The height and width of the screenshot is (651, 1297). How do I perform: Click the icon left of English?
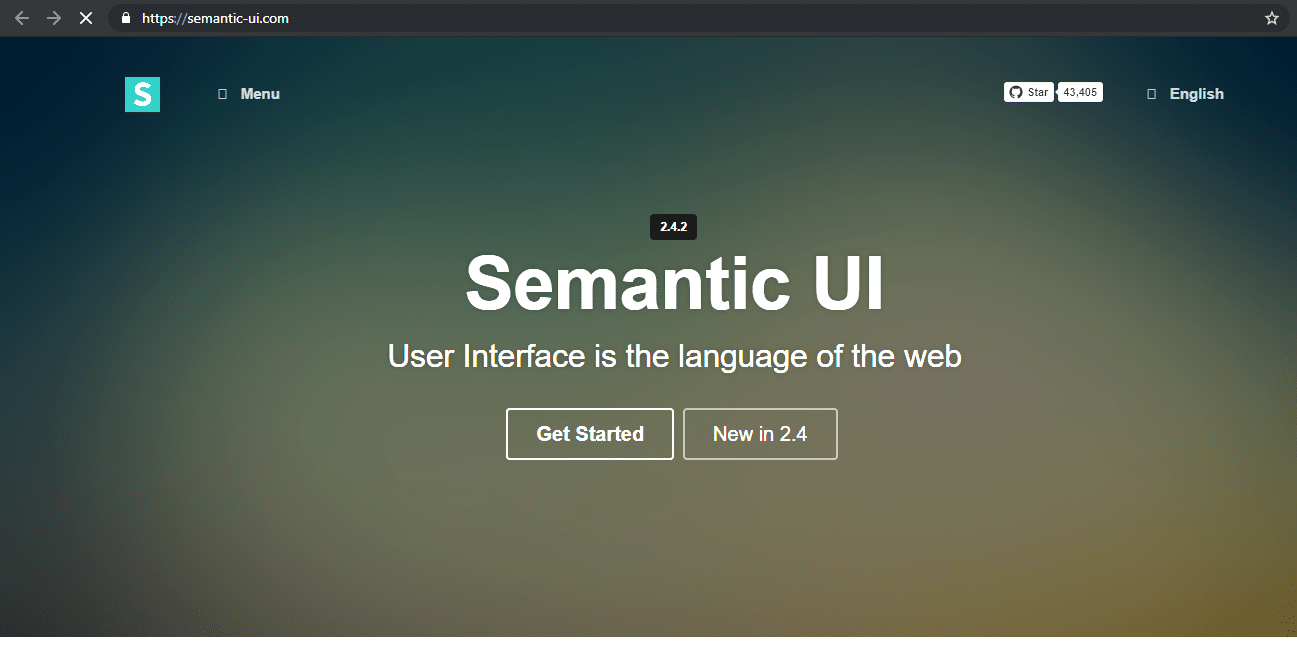click(x=1151, y=94)
